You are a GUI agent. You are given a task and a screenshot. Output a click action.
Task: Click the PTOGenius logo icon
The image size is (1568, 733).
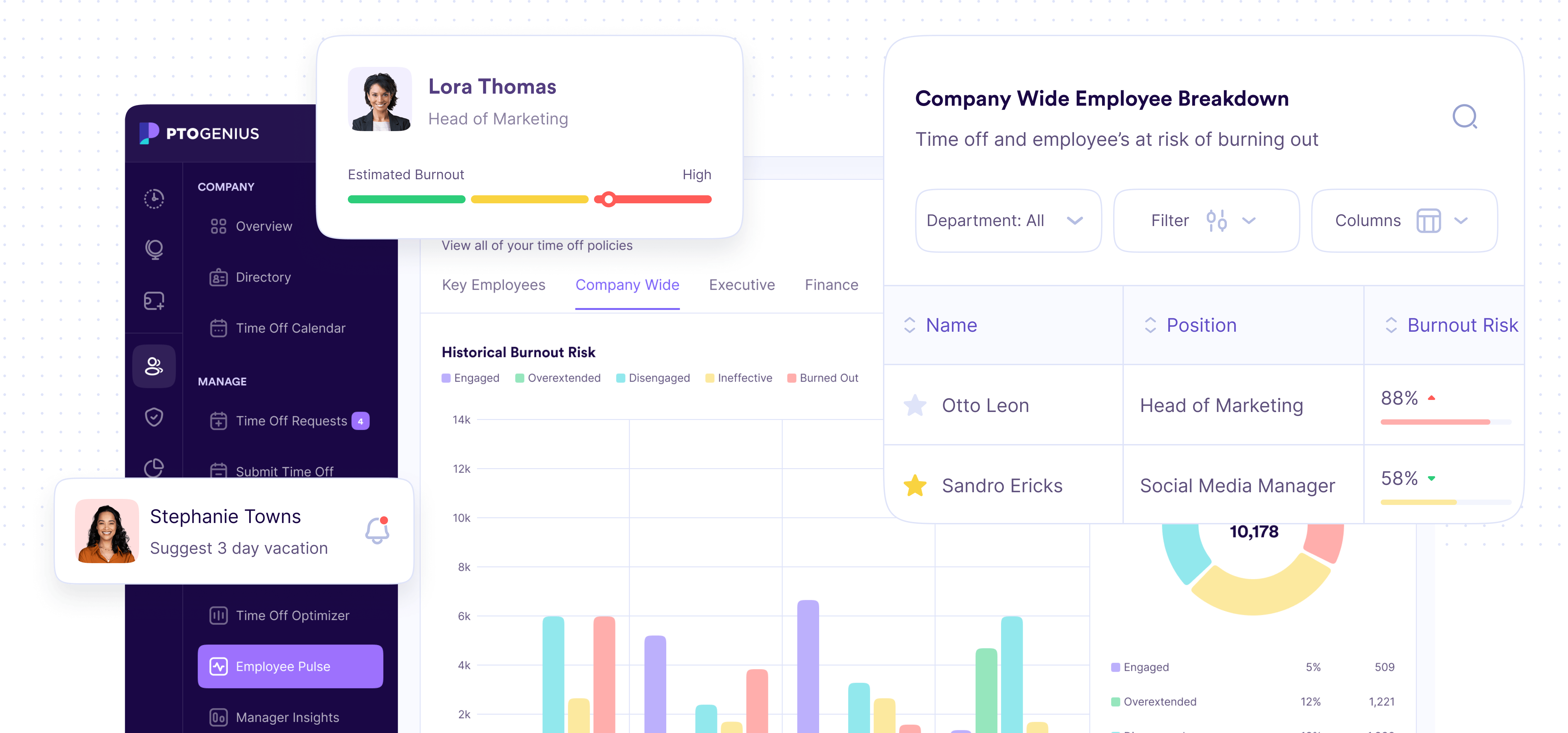(x=149, y=133)
